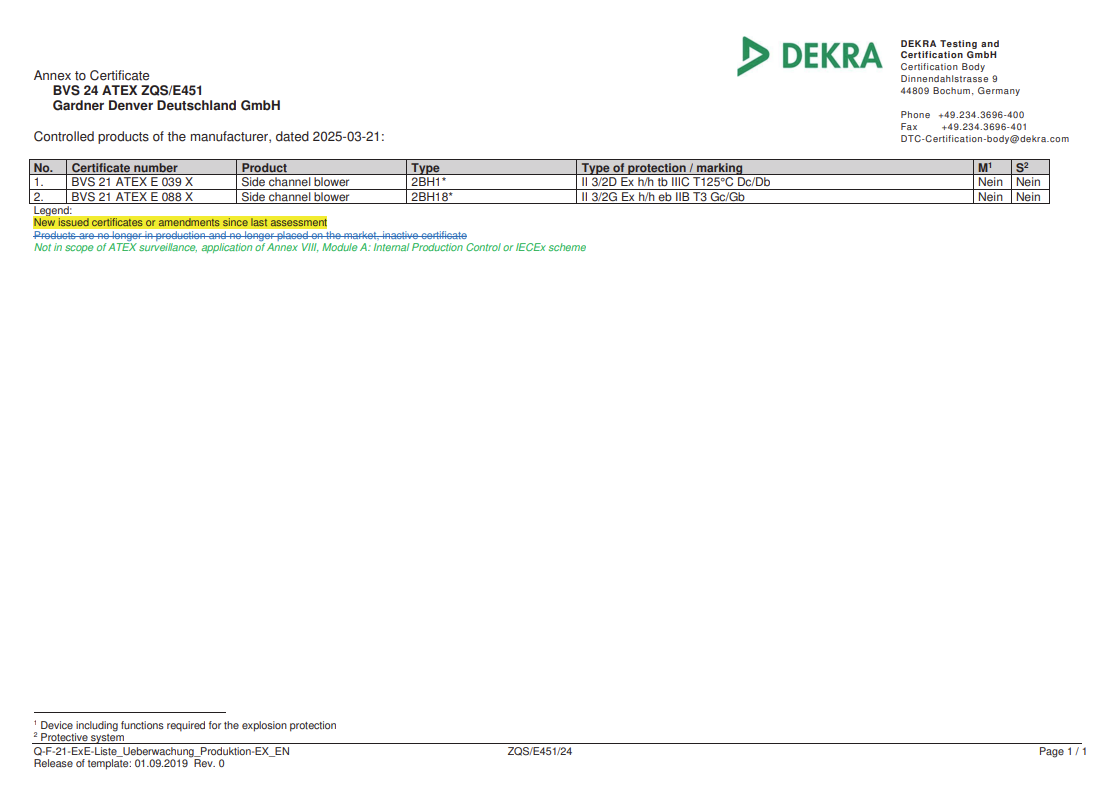This screenshot has width=1114, height=787.
Task: Click marking 'II 3/2G Ex h/h eb IIB T3 Gc/Gb'
Action: [774, 197]
